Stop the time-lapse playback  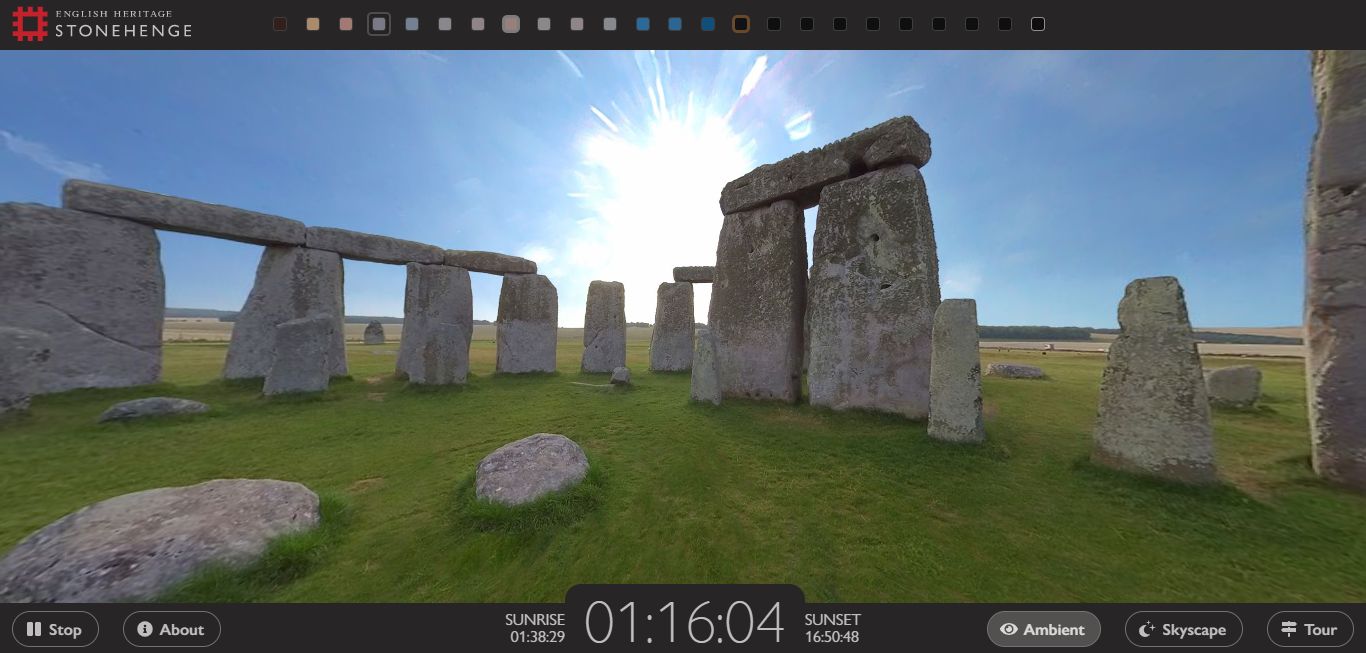55,629
